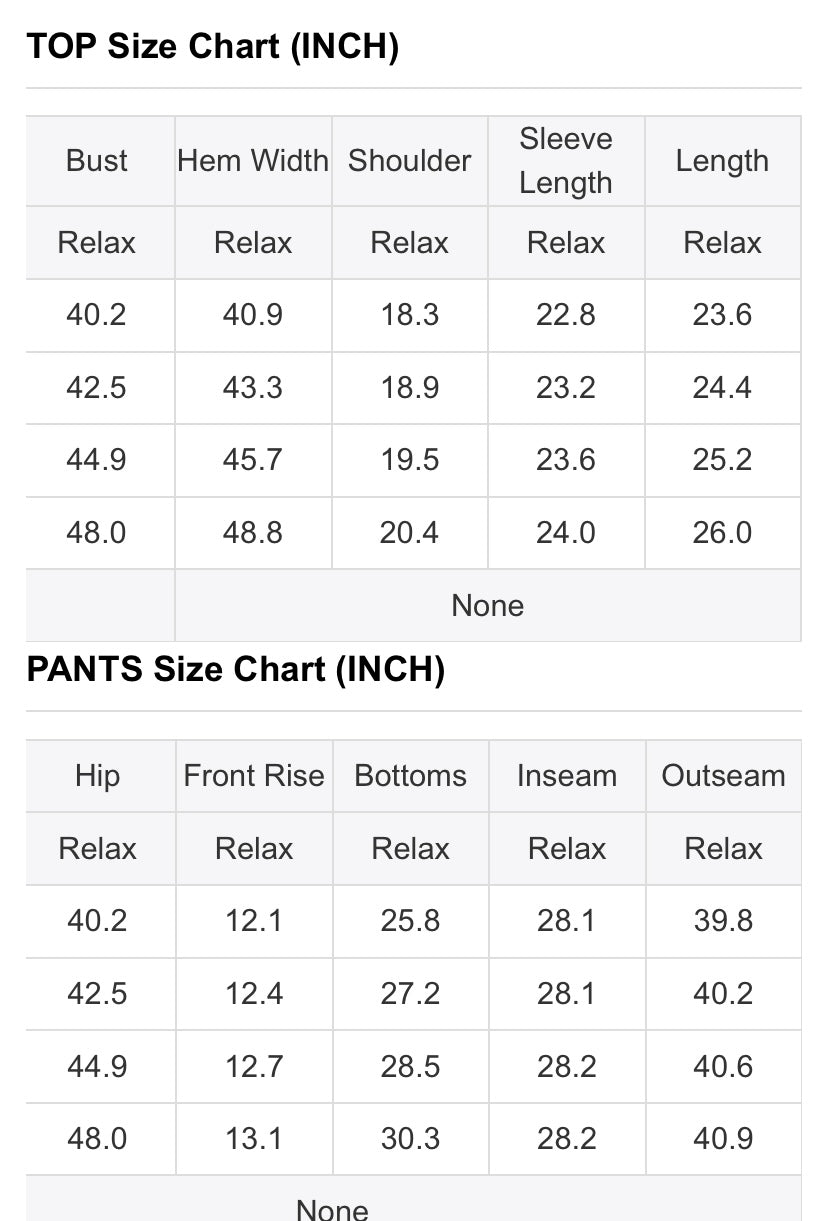The height and width of the screenshot is (1221, 828).
Task: Click the PANTS Size Chart heading
Action: click(x=235, y=670)
